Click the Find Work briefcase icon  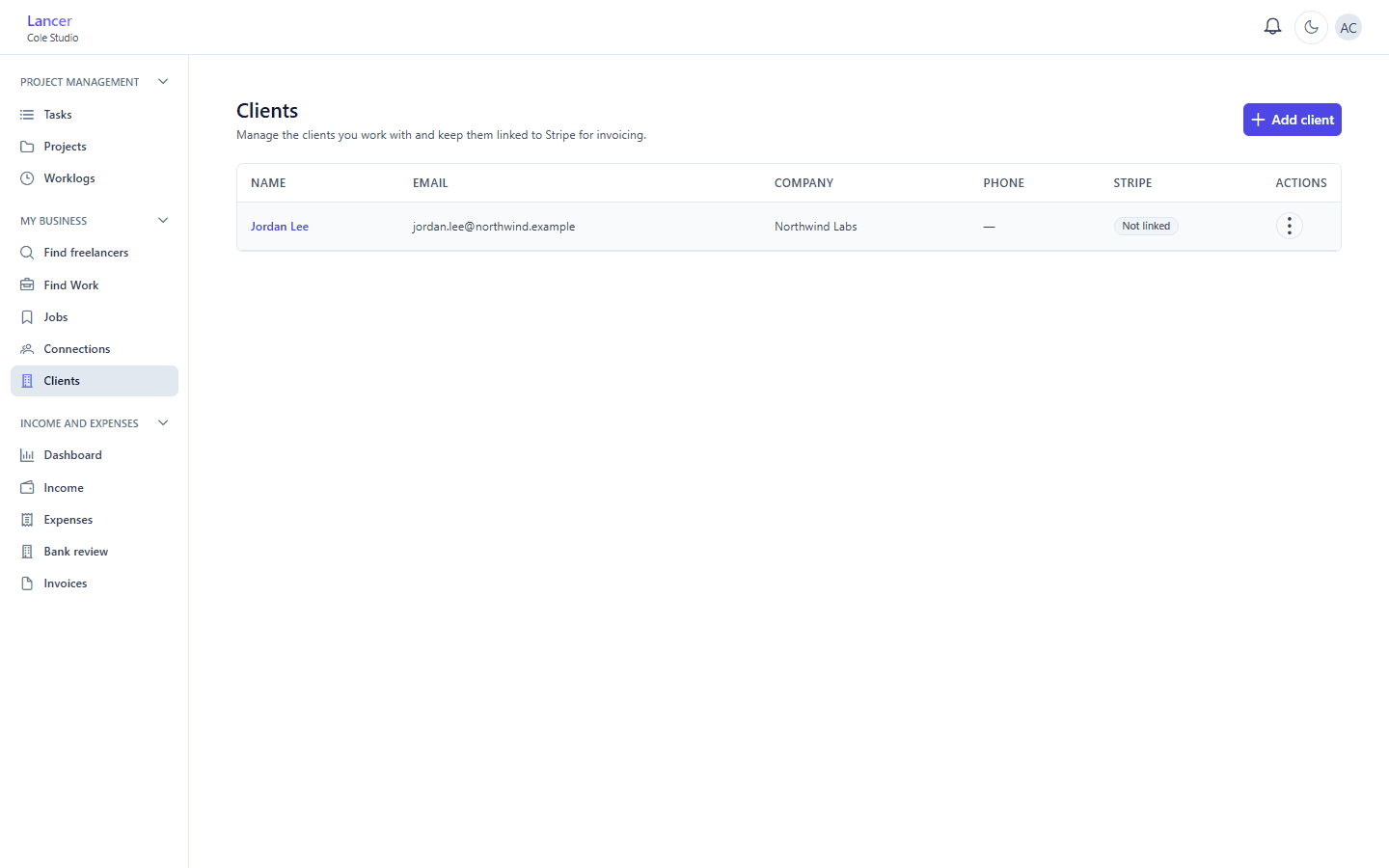point(27,285)
